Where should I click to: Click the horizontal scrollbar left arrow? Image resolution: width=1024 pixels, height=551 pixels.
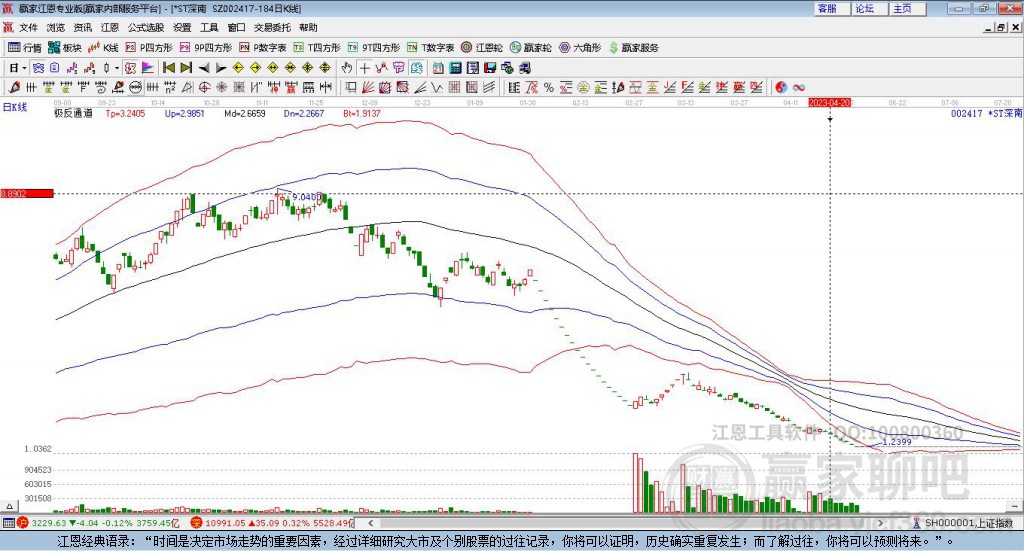click(370, 523)
